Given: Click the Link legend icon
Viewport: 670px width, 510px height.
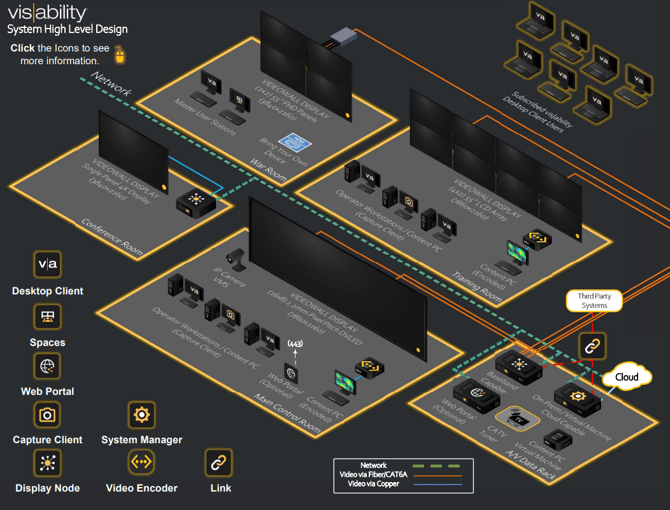Looking at the screenshot, I should (219, 462).
